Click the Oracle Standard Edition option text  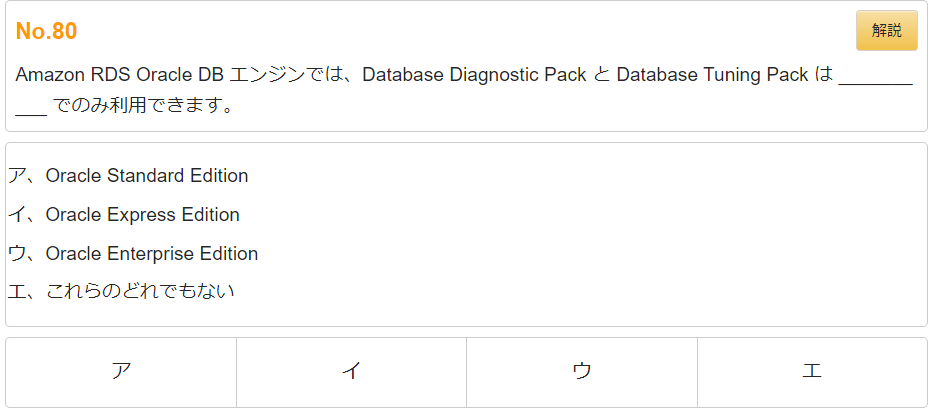click(x=146, y=176)
